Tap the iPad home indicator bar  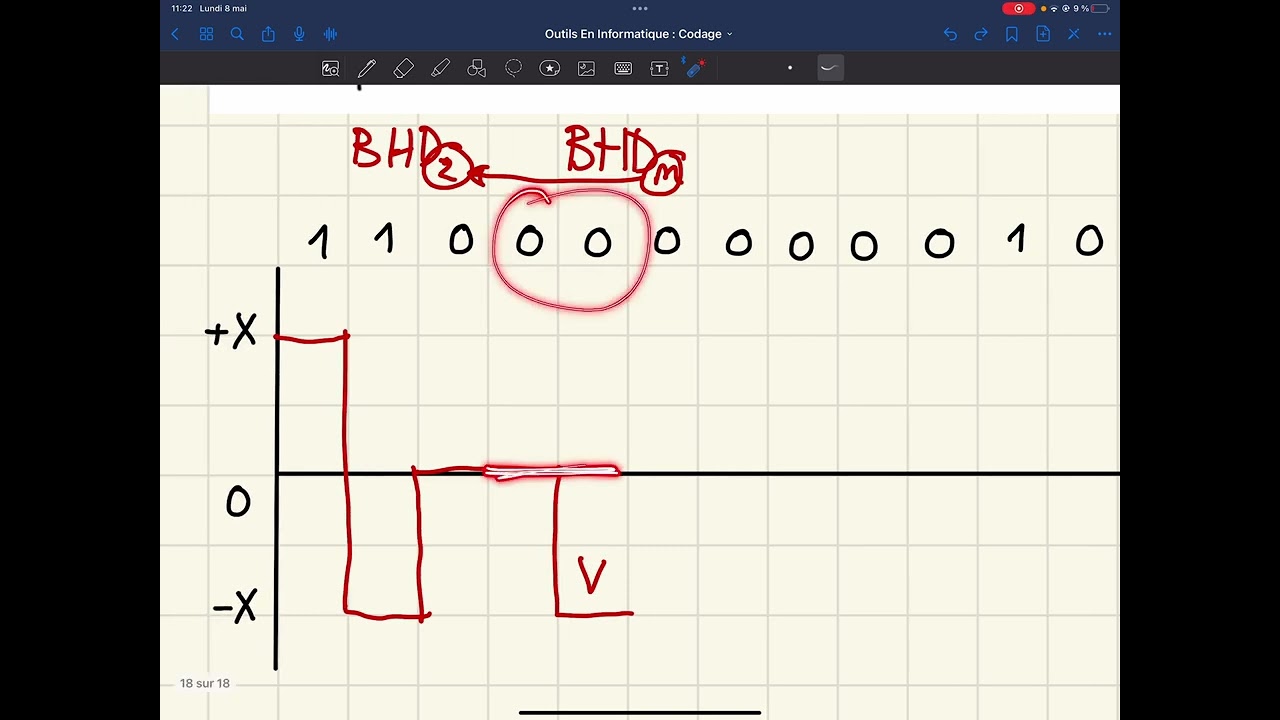[640, 713]
